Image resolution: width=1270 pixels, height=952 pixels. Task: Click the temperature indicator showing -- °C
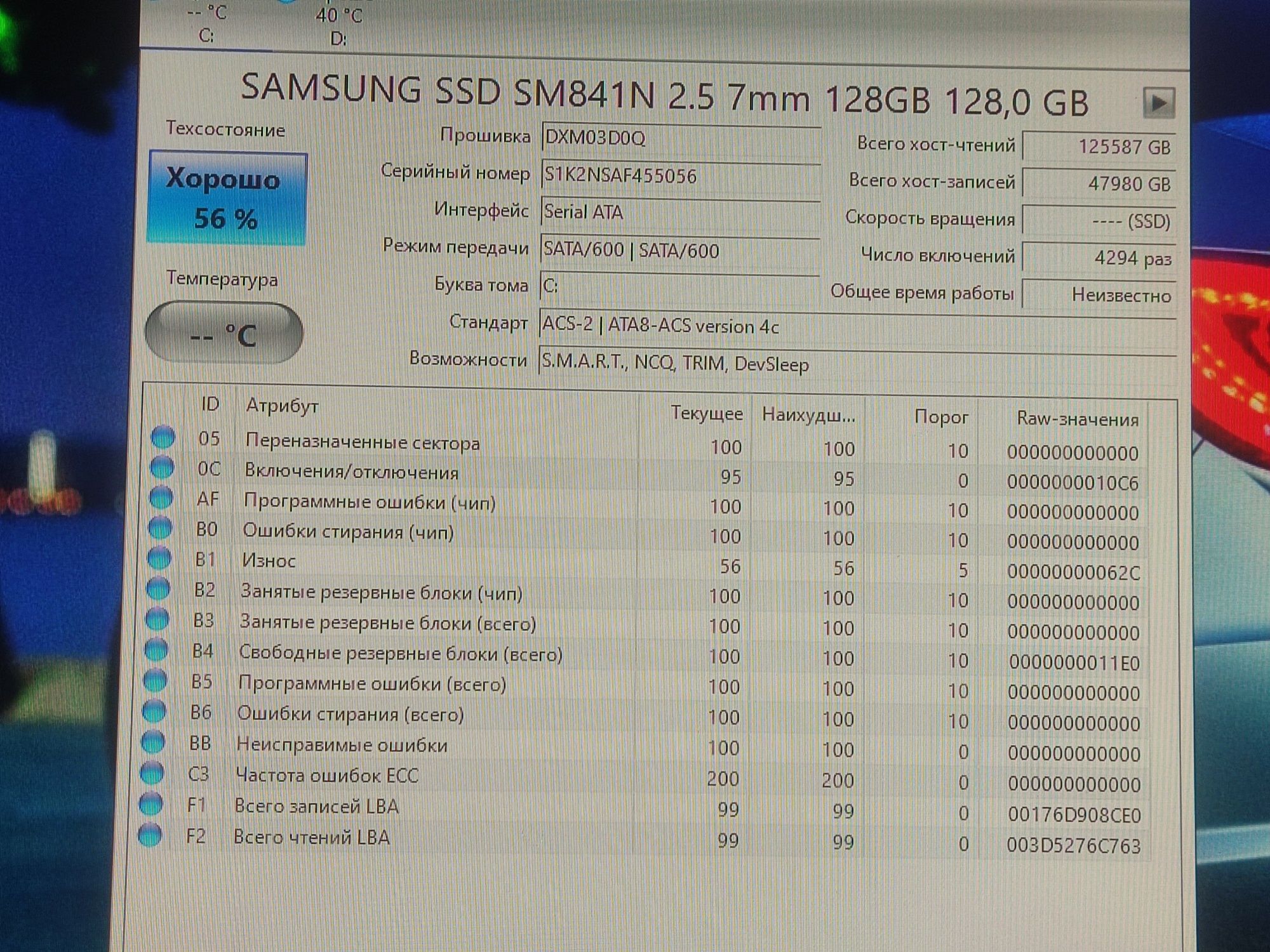[224, 333]
